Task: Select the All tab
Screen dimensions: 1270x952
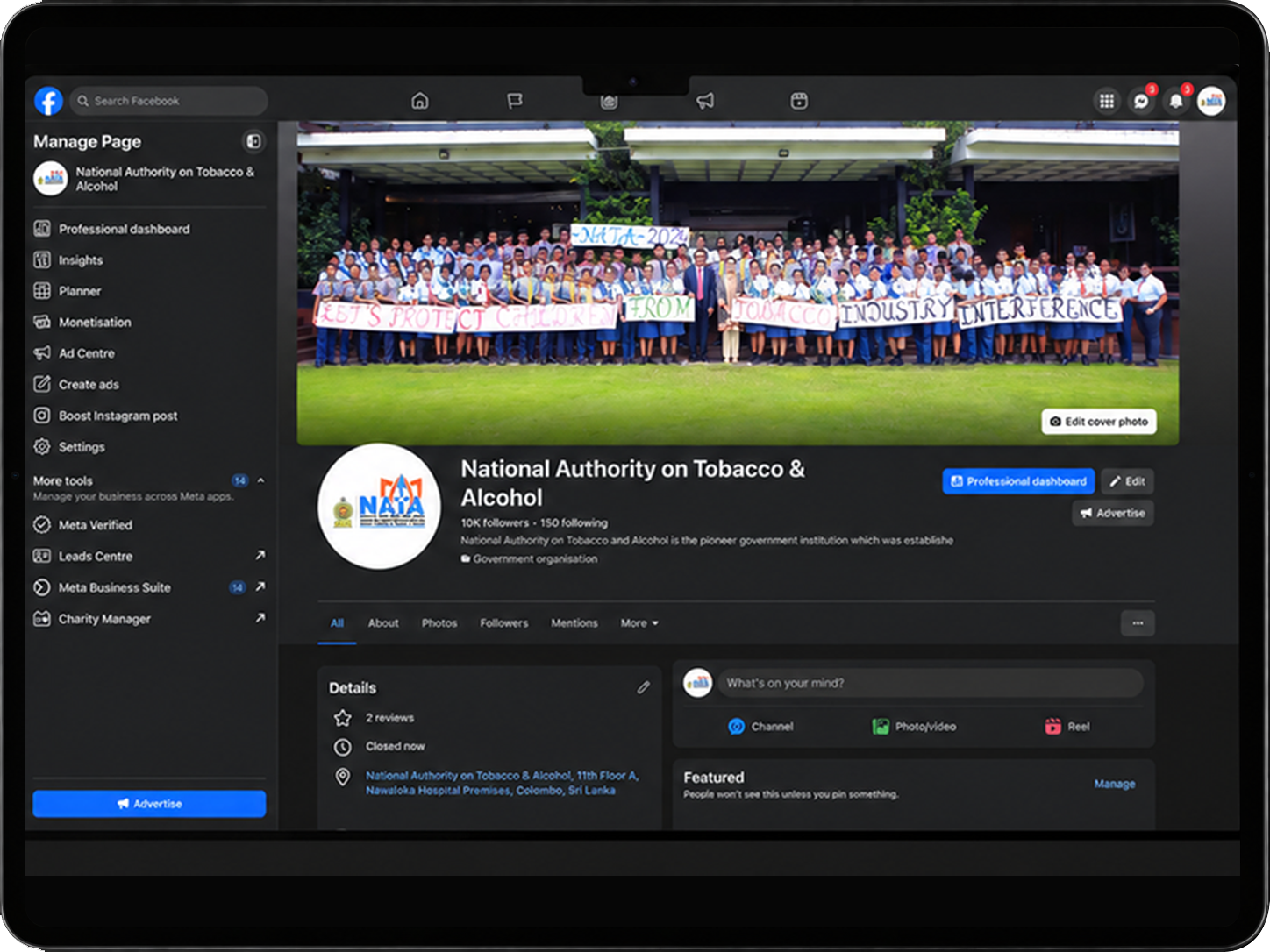Action: (x=337, y=623)
